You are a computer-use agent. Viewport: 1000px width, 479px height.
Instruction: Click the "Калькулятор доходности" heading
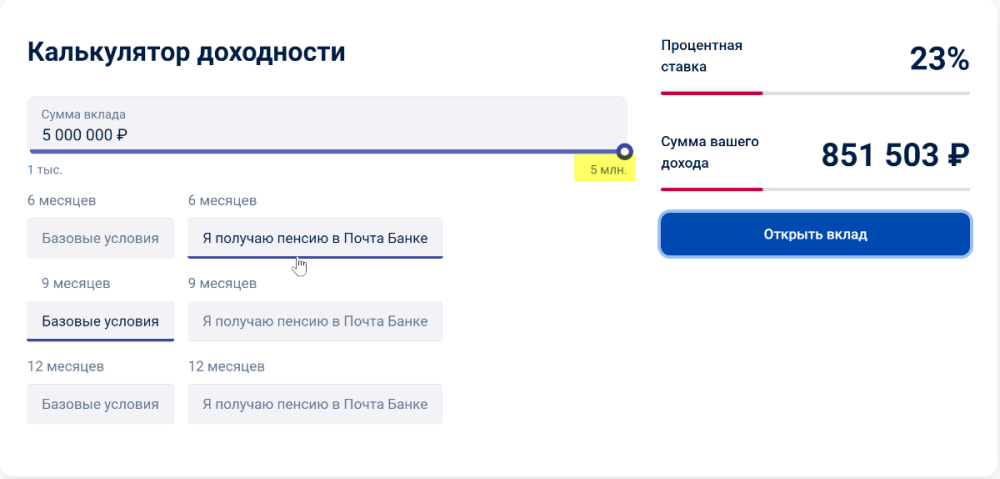[186, 53]
